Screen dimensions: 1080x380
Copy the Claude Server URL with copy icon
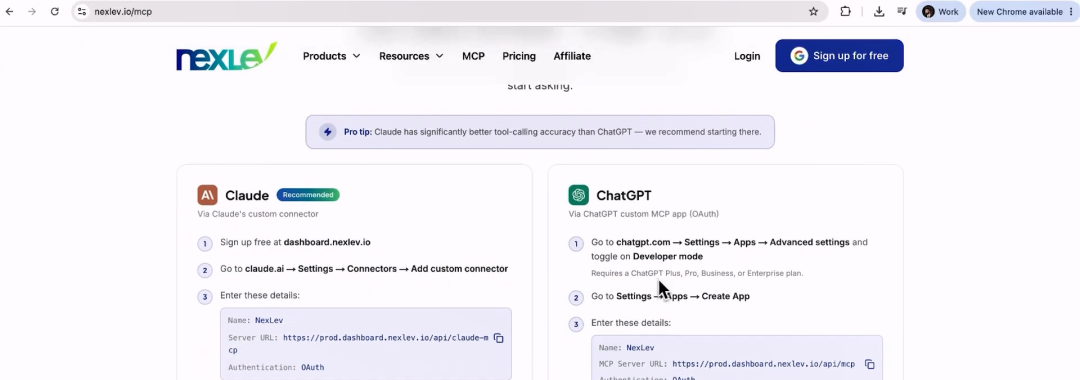coord(499,338)
